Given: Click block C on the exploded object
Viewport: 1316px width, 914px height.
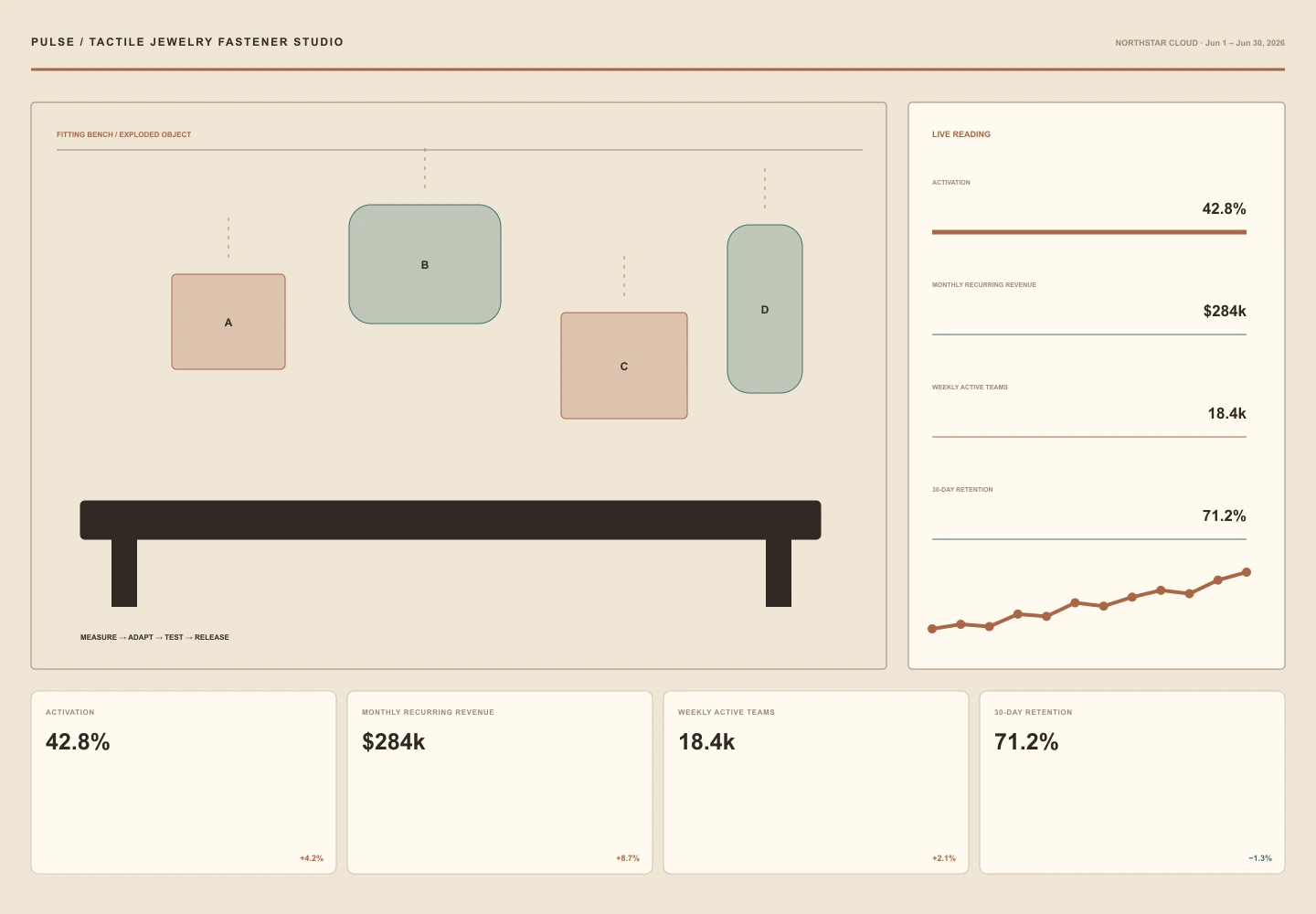Looking at the screenshot, I should point(624,366).
